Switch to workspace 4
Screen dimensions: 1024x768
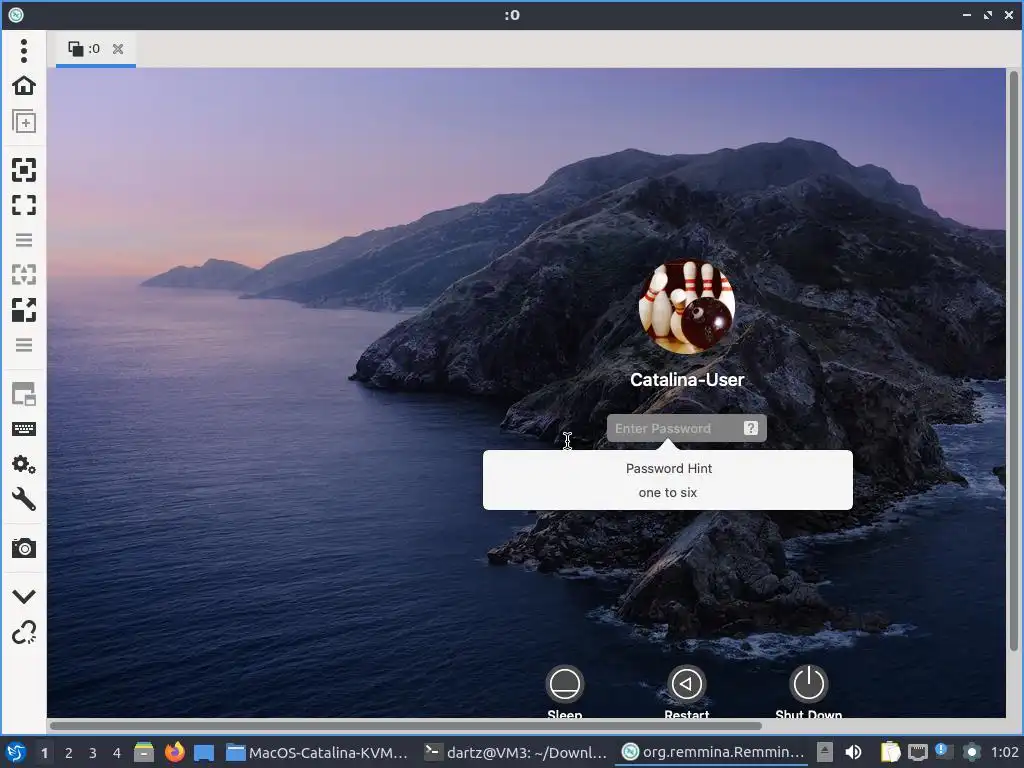click(x=117, y=752)
